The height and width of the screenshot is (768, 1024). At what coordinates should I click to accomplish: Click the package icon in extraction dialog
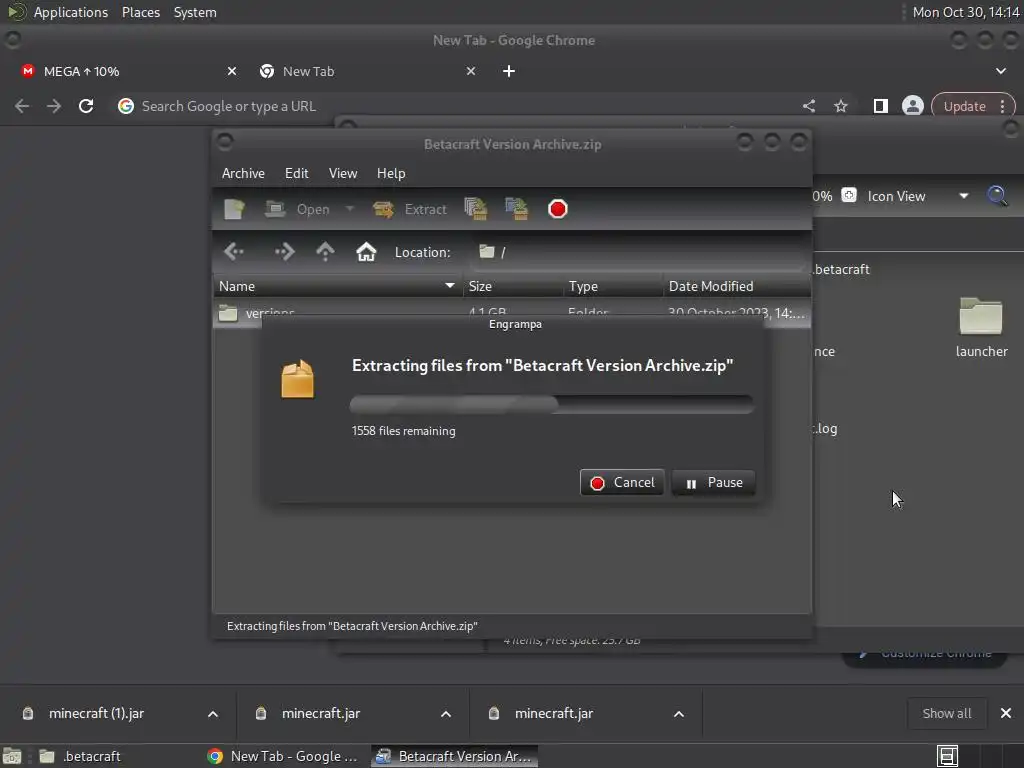click(298, 379)
